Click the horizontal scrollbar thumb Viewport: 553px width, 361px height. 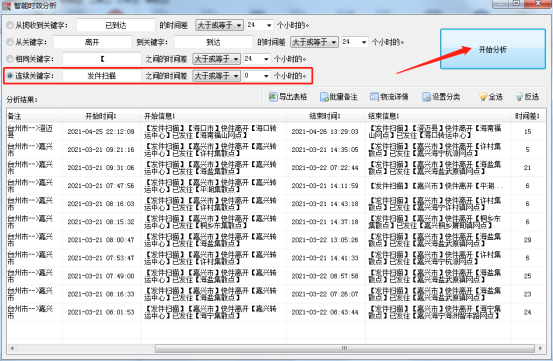345,348
